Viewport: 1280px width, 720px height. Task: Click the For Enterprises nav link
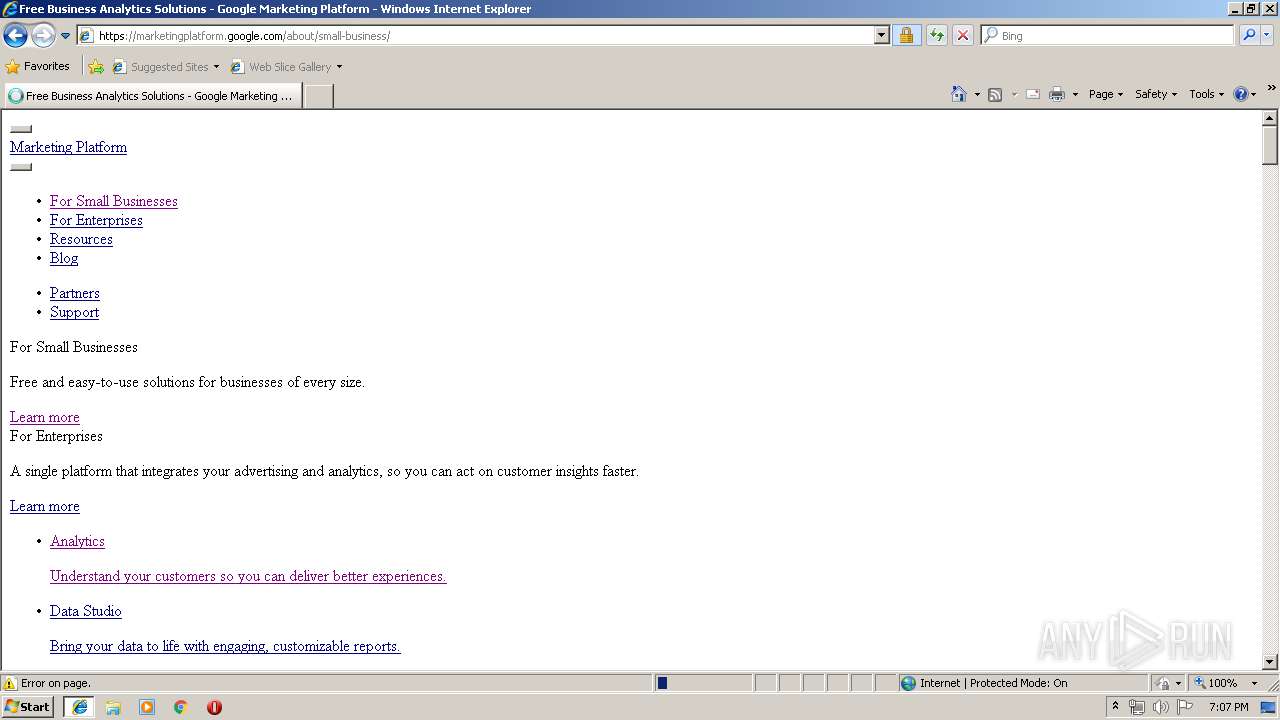[96, 220]
